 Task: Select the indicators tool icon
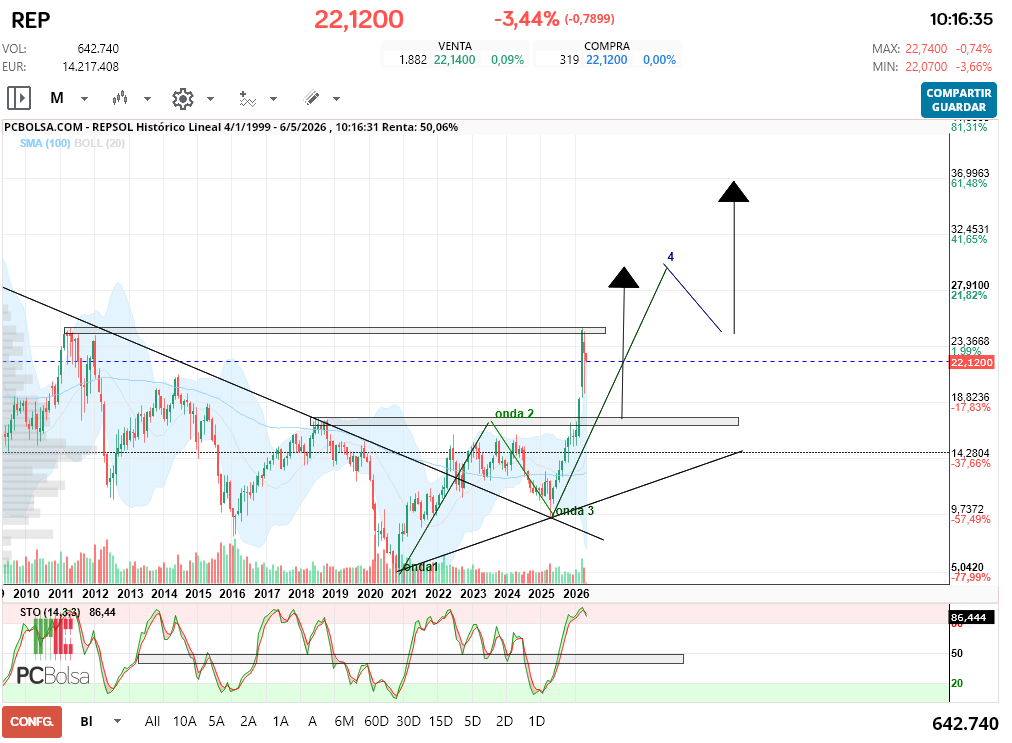click(x=247, y=98)
